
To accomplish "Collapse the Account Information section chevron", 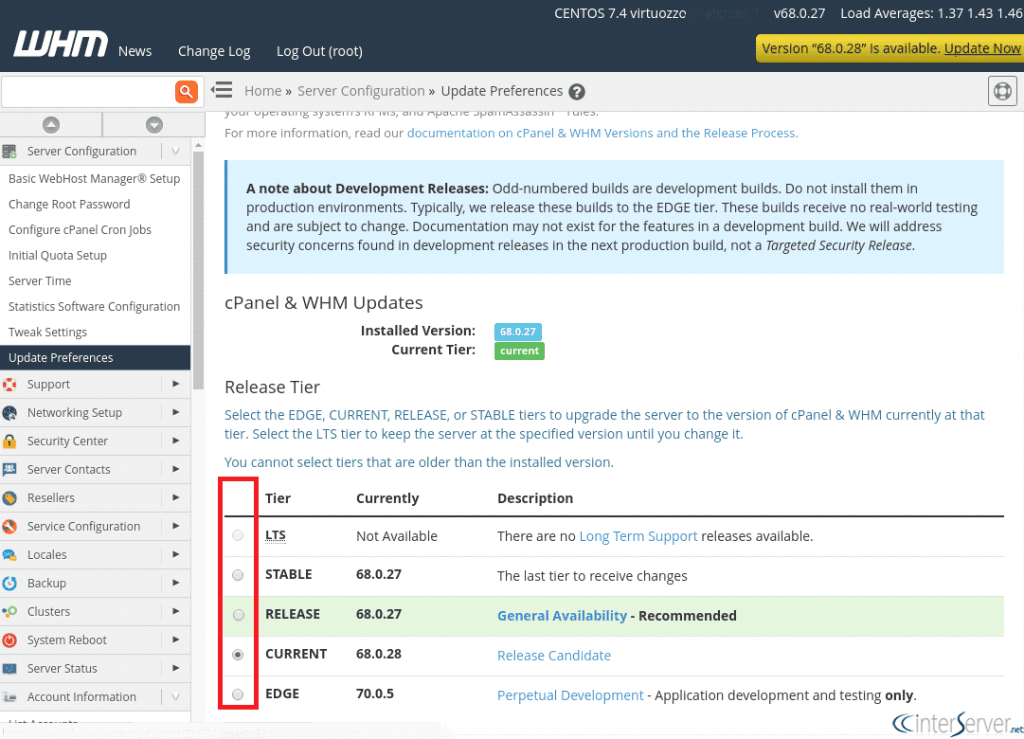I will tap(176, 697).
